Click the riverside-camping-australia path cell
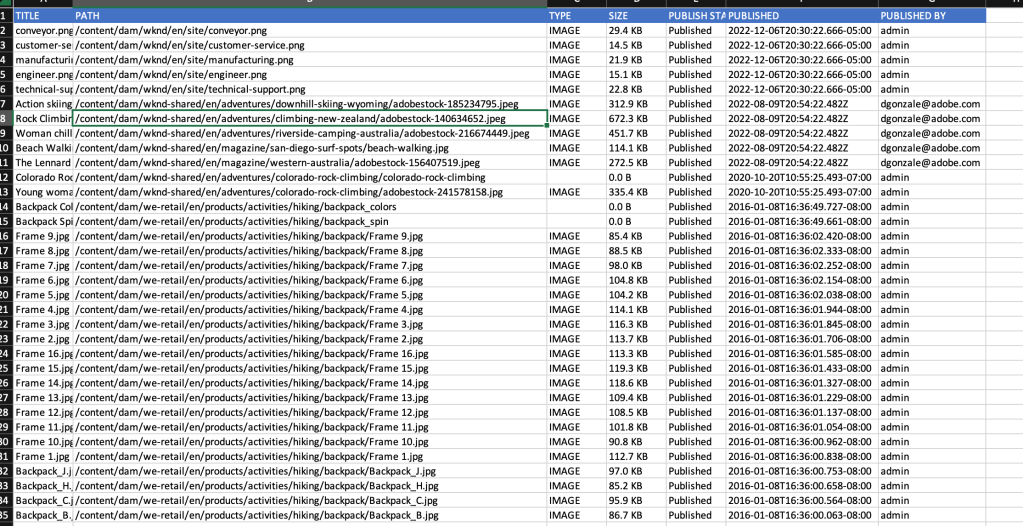 pos(309,133)
